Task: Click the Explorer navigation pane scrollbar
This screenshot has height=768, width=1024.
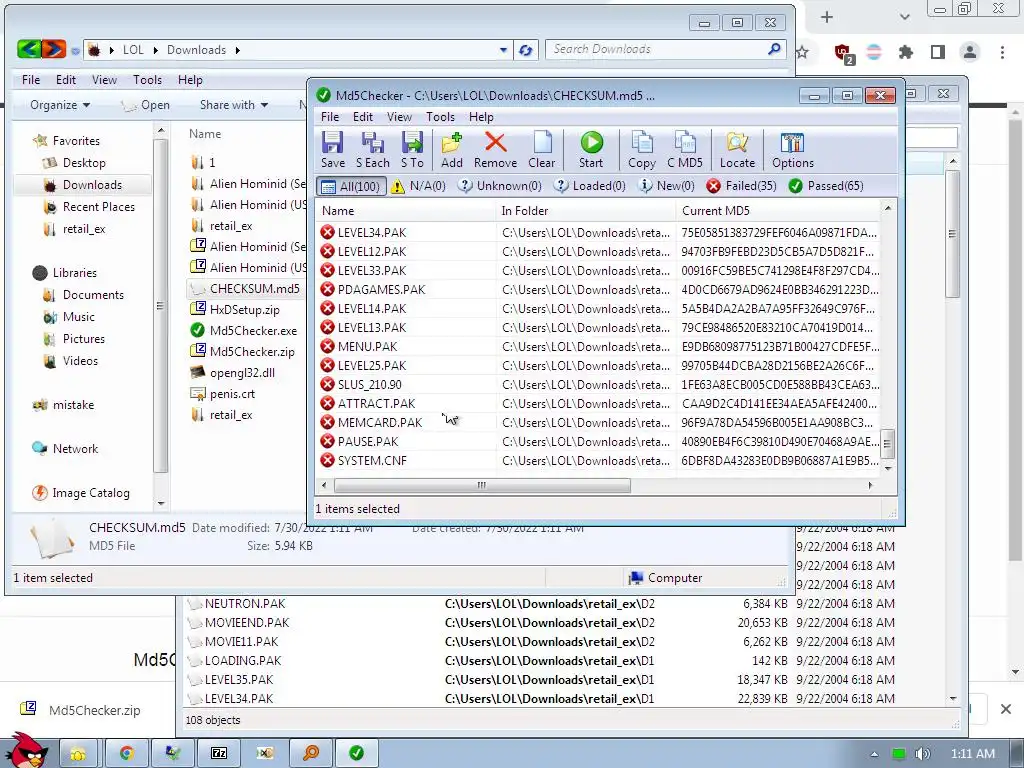Action: click(161, 305)
